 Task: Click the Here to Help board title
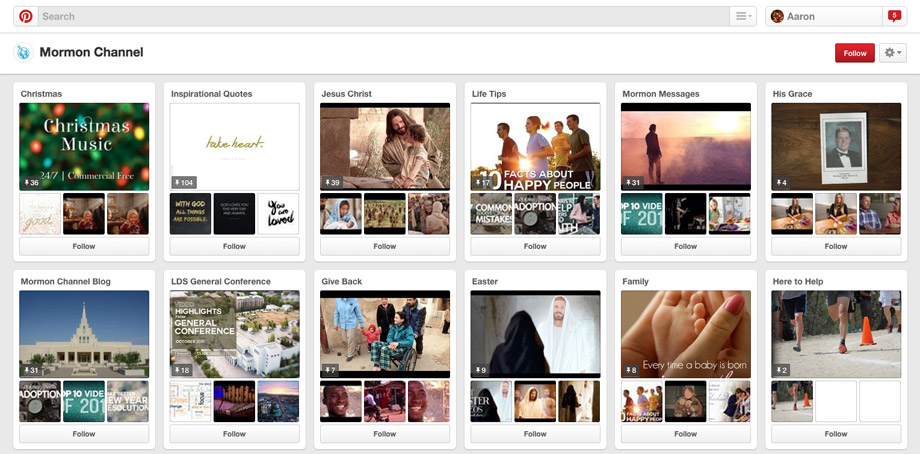[798, 282]
